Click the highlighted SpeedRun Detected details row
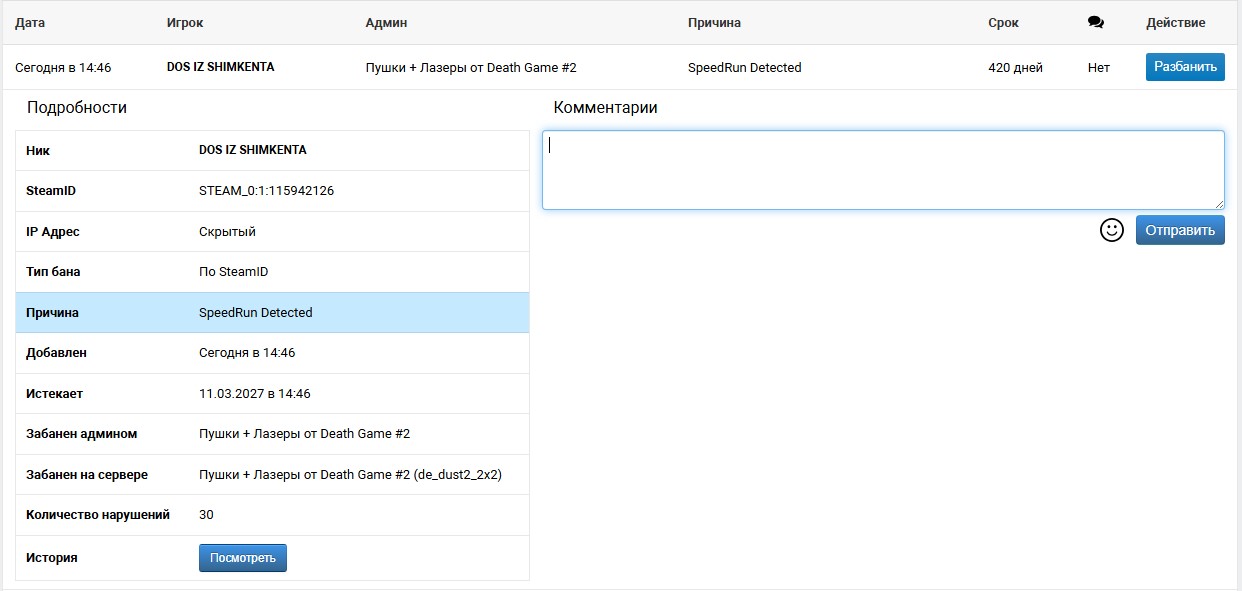The width and height of the screenshot is (1242, 591). click(x=272, y=313)
